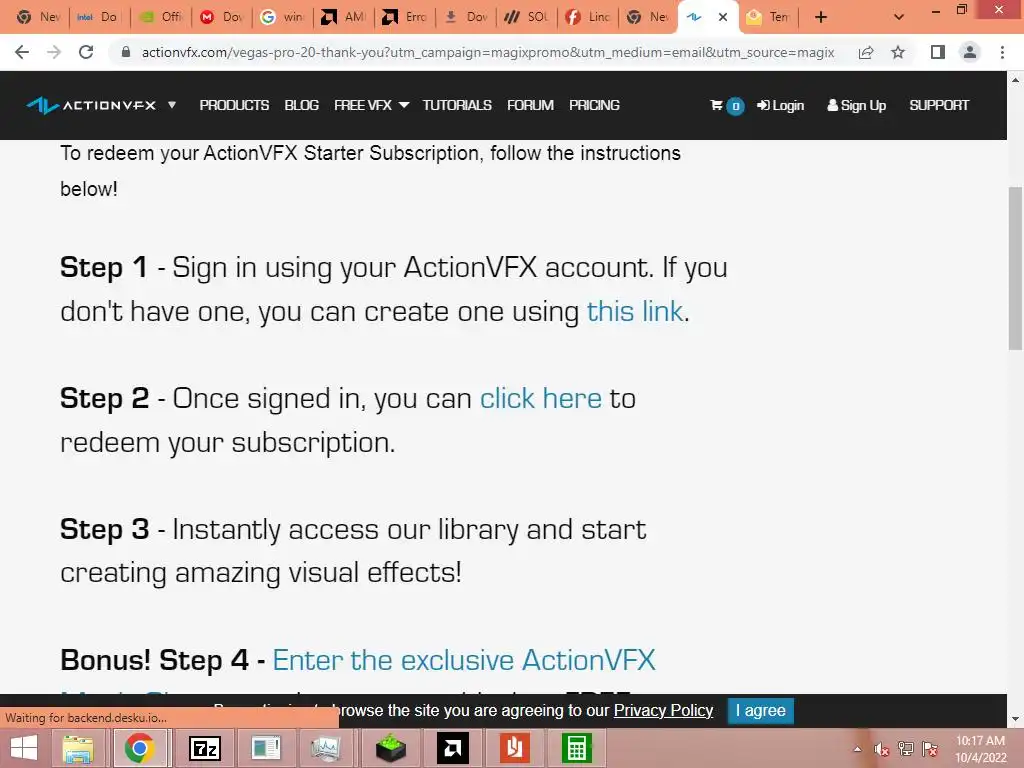Go to the BLOG page
1024x768 pixels.
pos(302,105)
